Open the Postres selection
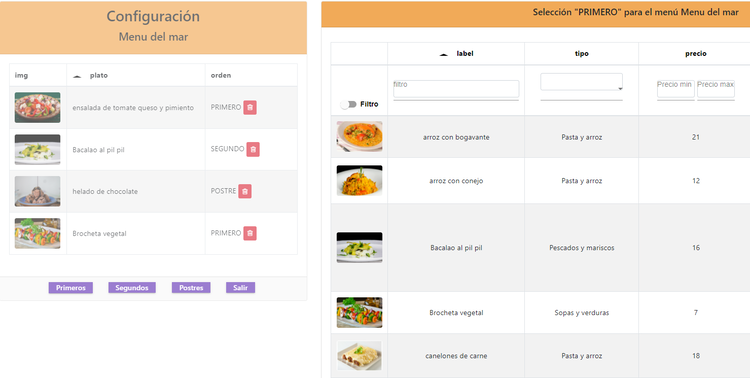 (x=191, y=288)
